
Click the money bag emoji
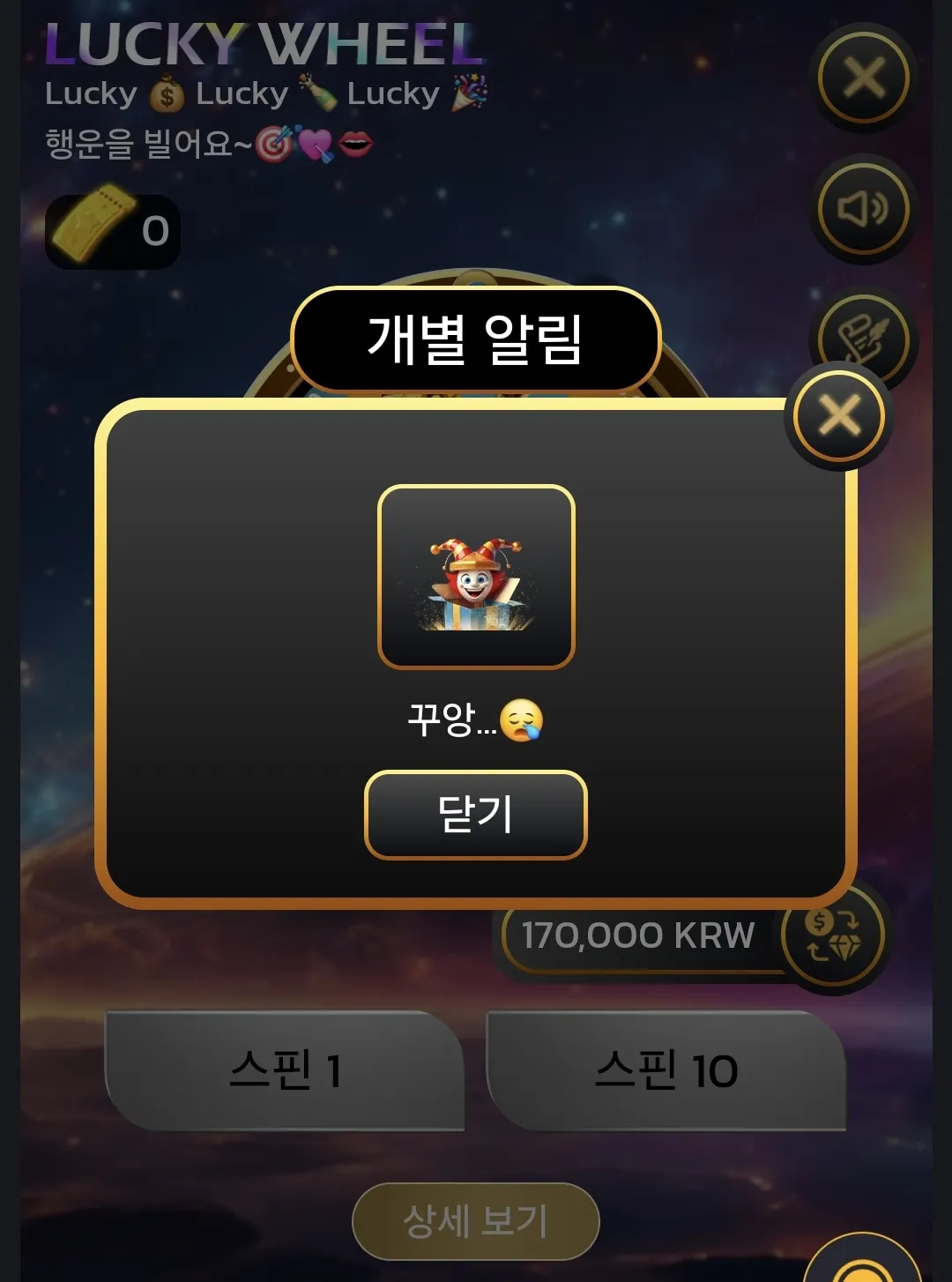pyautogui.click(x=167, y=93)
